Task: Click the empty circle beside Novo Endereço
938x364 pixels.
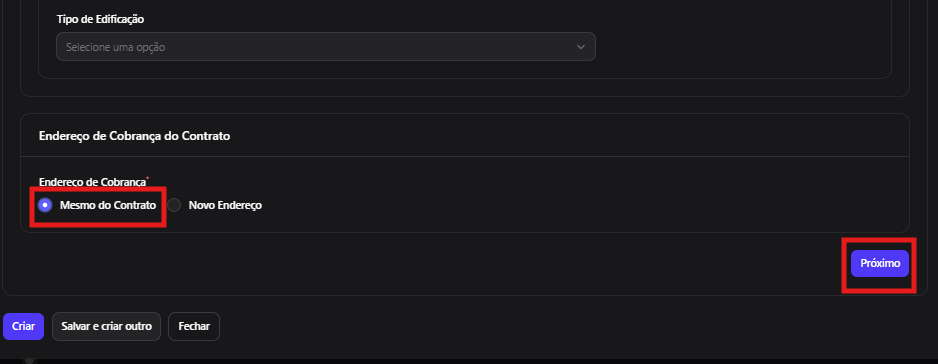Action: click(174, 205)
